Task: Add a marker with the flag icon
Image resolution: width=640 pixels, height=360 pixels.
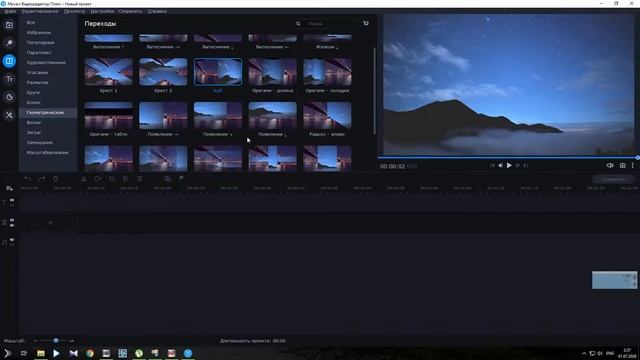Action: 181,179
